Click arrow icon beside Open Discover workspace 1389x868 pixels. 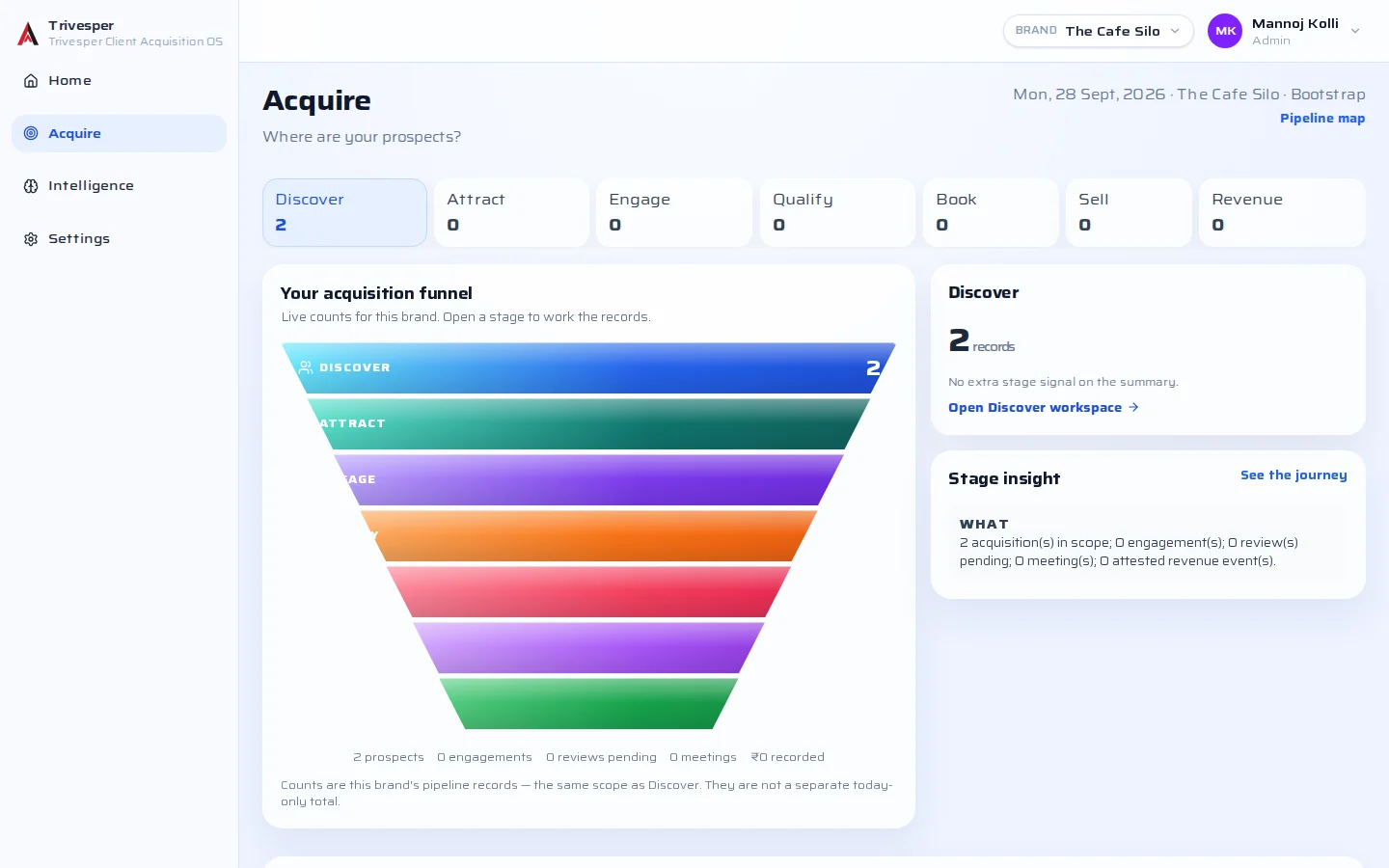click(1133, 408)
